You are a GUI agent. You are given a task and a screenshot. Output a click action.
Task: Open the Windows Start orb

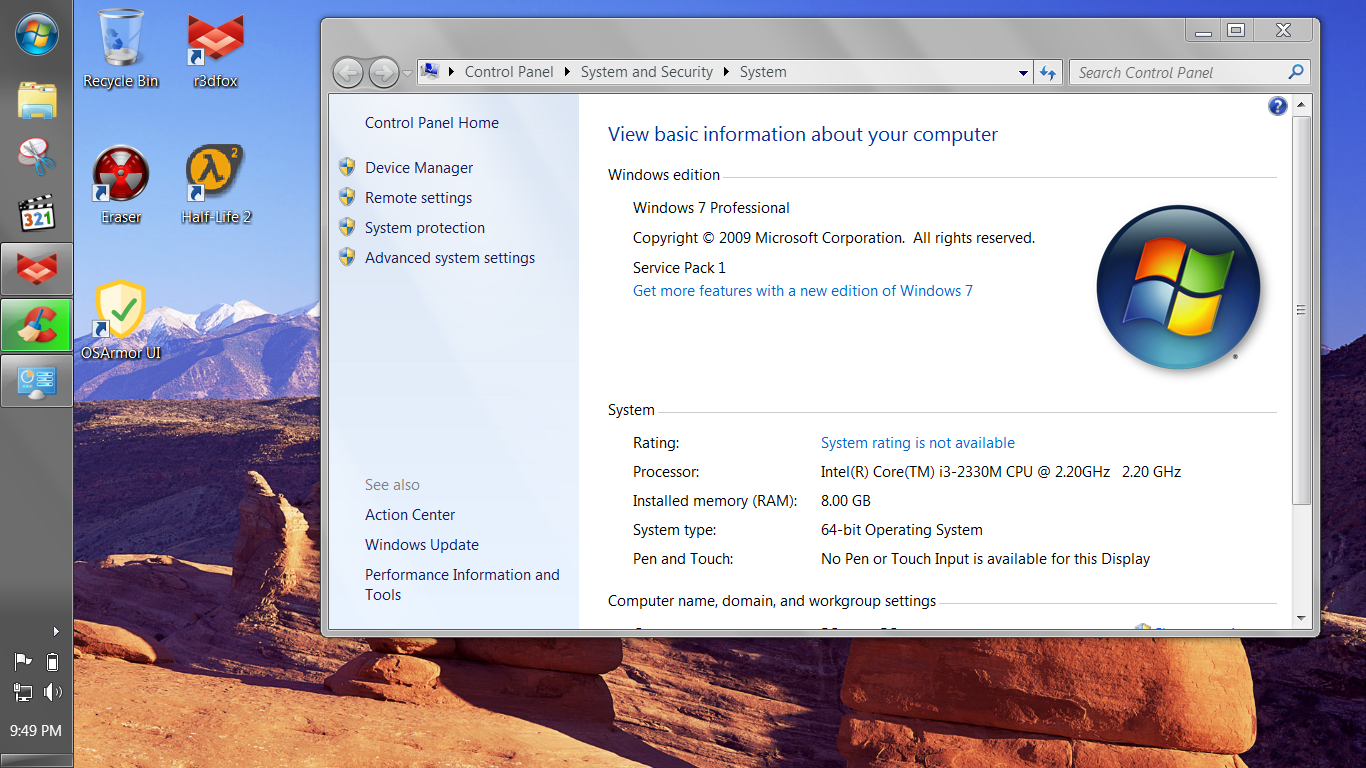point(37,35)
